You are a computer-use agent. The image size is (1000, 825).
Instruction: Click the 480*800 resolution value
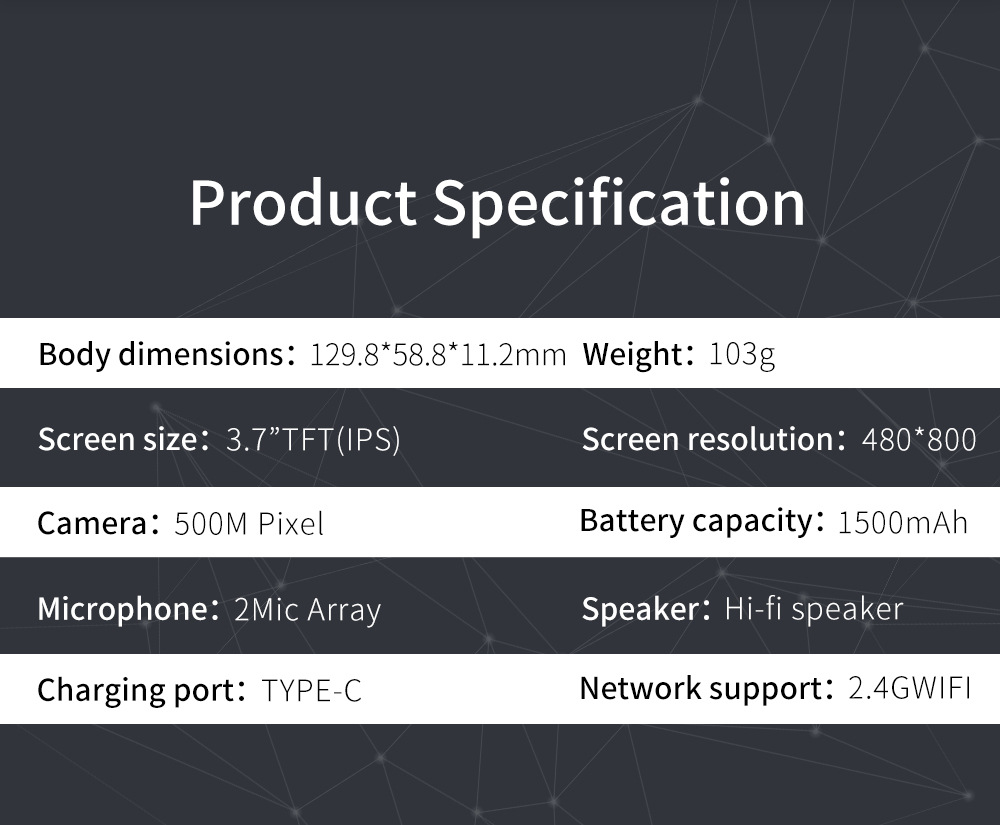tap(919, 440)
